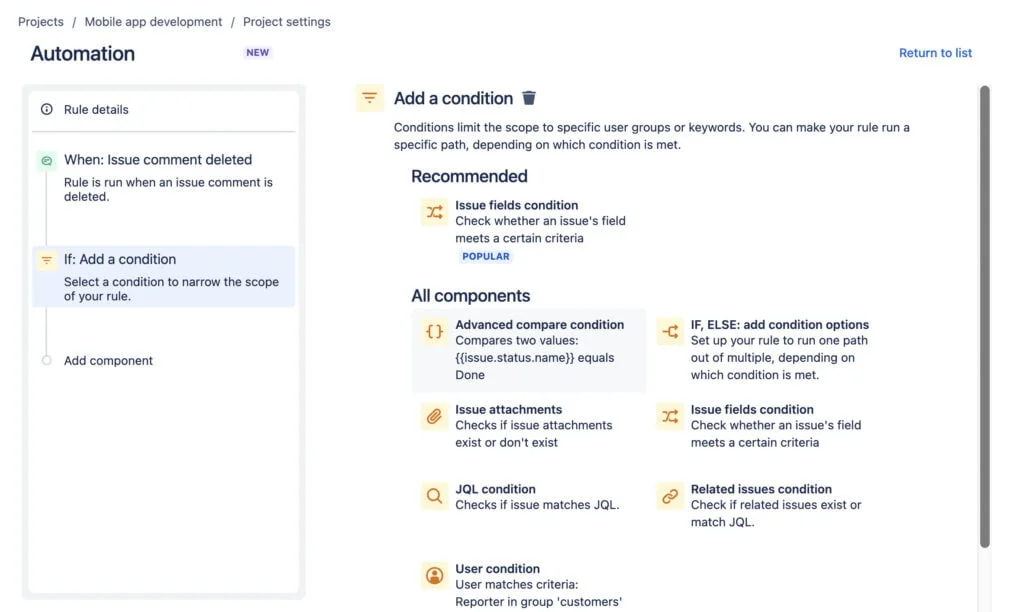Click the Related issues condition link icon
The image size is (1020, 612).
click(670, 496)
